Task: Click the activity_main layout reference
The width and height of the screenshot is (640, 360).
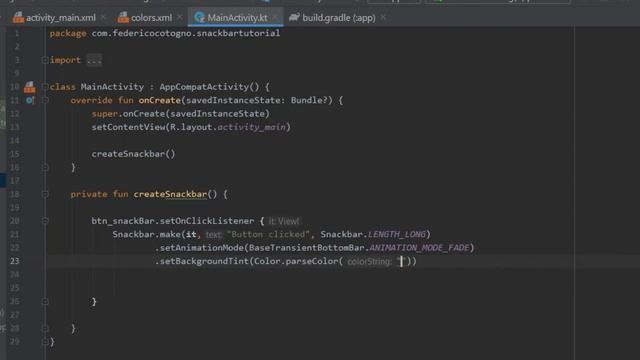Action: coord(251,127)
